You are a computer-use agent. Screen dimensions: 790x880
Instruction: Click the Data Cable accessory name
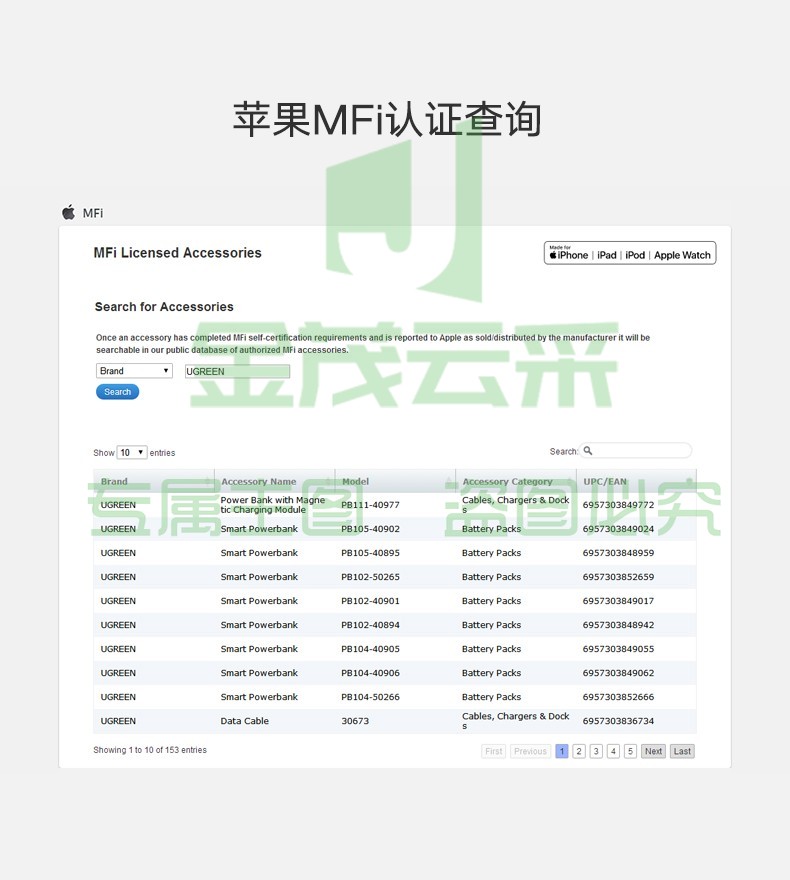pyautogui.click(x=245, y=721)
